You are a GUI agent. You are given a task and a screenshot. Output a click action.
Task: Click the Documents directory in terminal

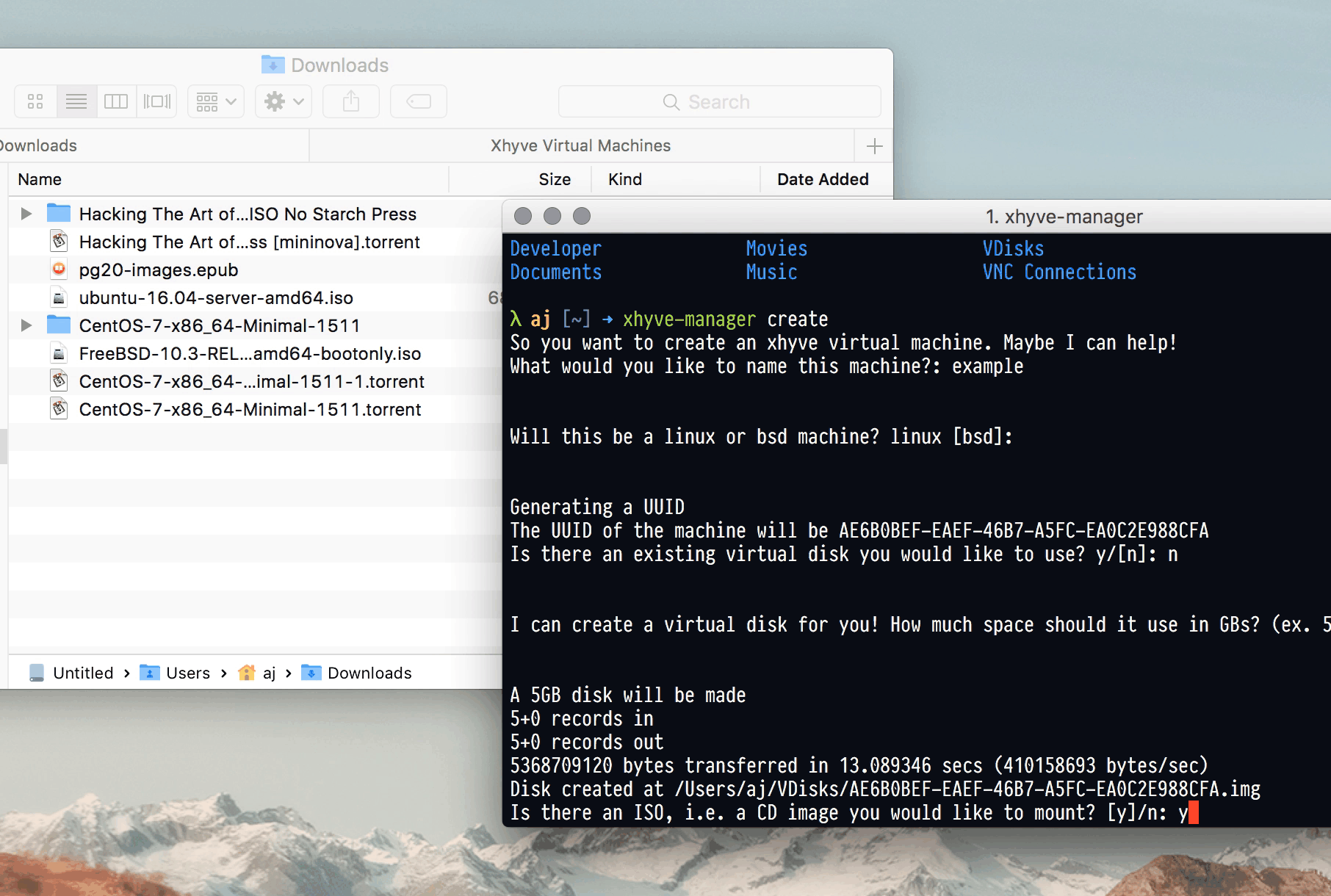coord(556,272)
